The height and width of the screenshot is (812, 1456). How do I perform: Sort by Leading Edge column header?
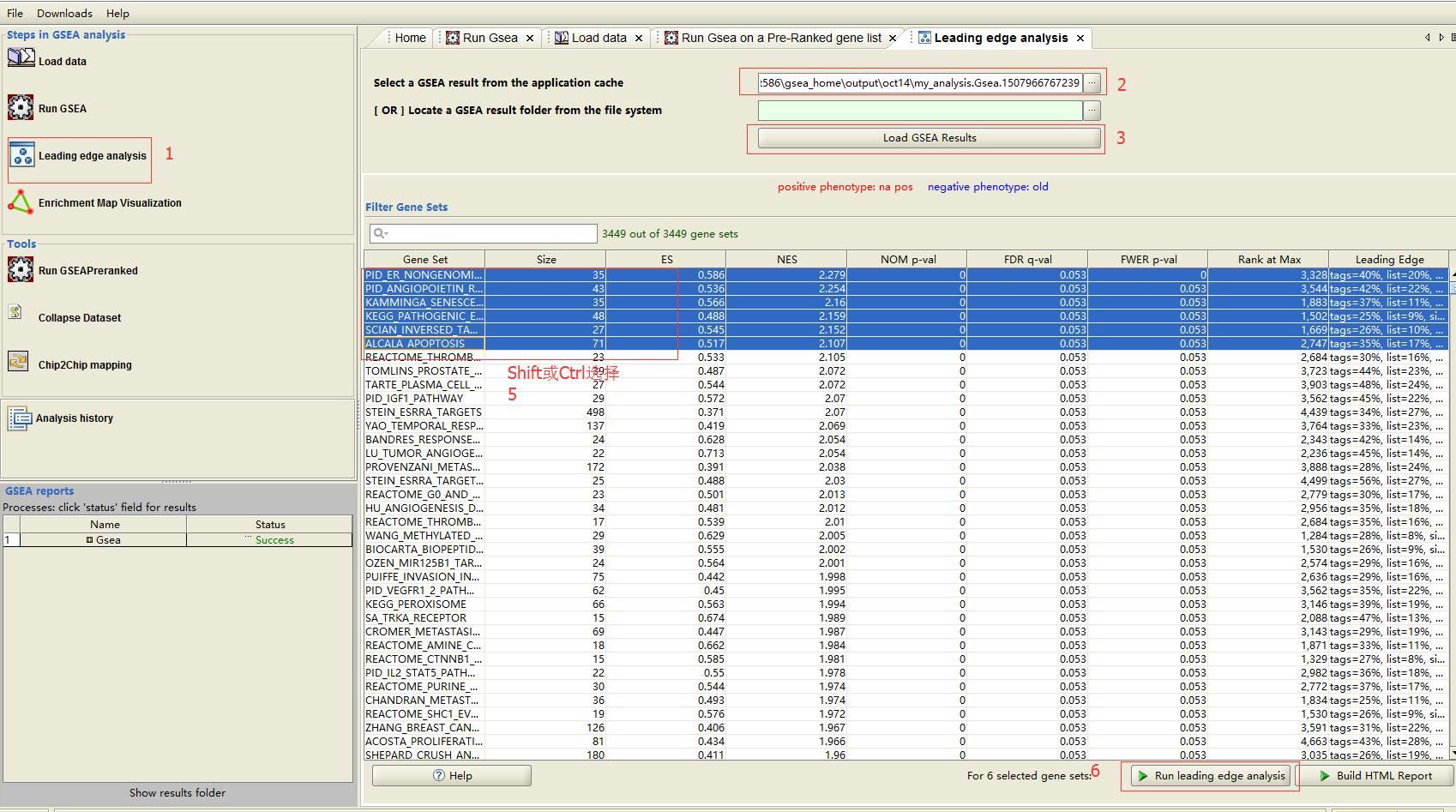(x=1389, y=259)
